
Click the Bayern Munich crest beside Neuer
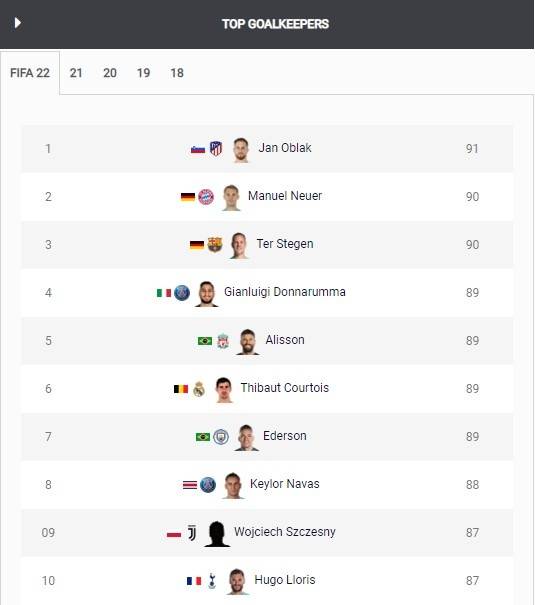click(206, 197)
